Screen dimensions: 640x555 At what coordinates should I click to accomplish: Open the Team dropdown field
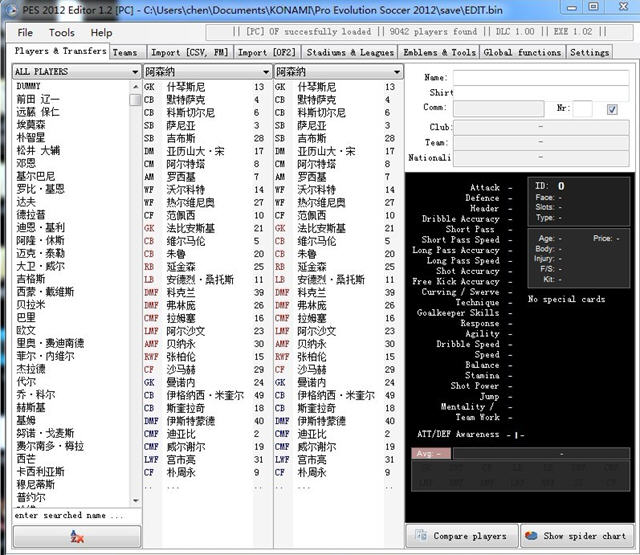(x=541, y=142)
